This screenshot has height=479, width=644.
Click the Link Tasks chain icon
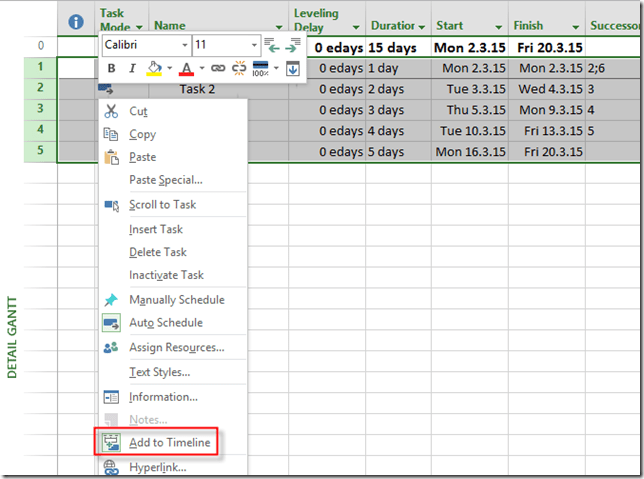pos(218,69)
